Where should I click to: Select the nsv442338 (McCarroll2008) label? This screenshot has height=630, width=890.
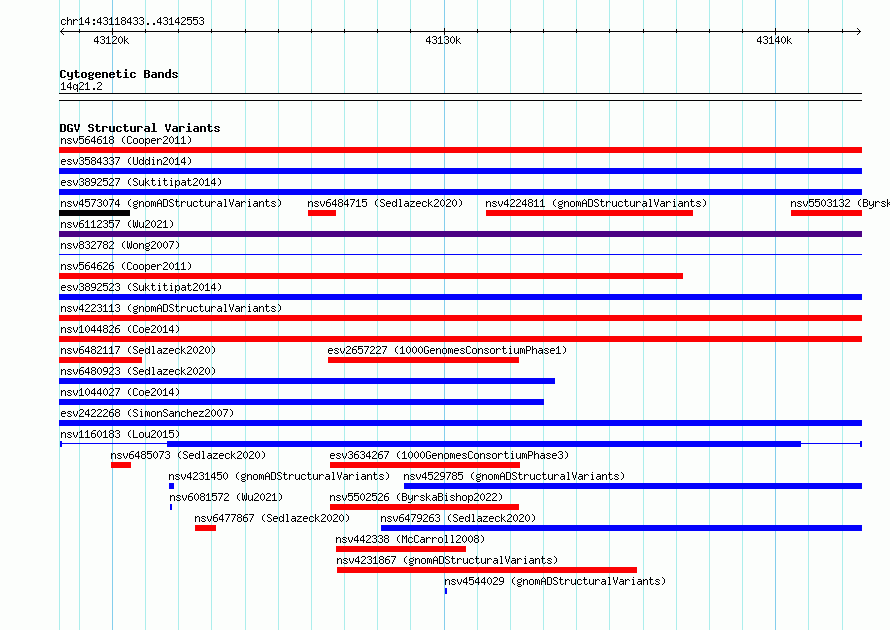pos(410,539)
